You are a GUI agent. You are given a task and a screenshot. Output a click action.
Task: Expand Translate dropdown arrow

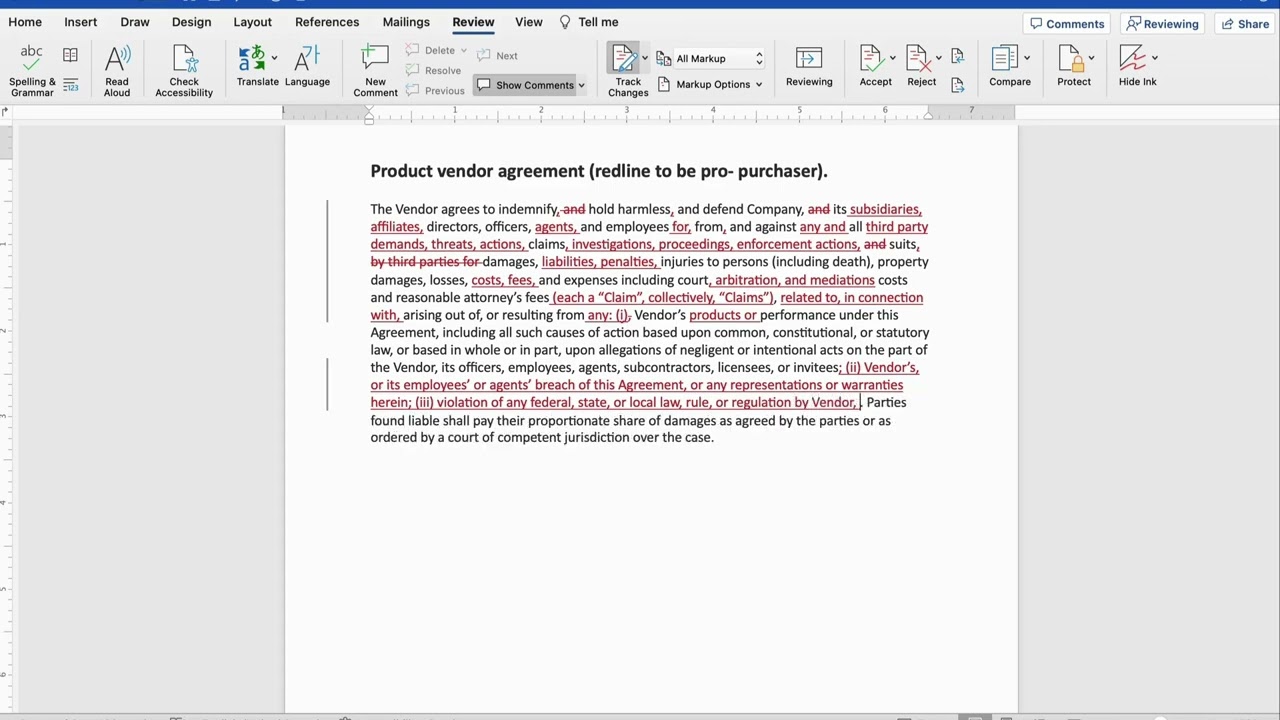(x=274, y=58)
